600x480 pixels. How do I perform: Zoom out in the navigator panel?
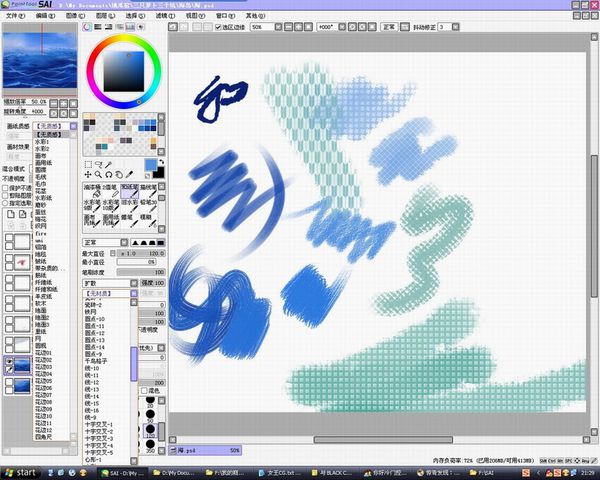click(54, 103)
